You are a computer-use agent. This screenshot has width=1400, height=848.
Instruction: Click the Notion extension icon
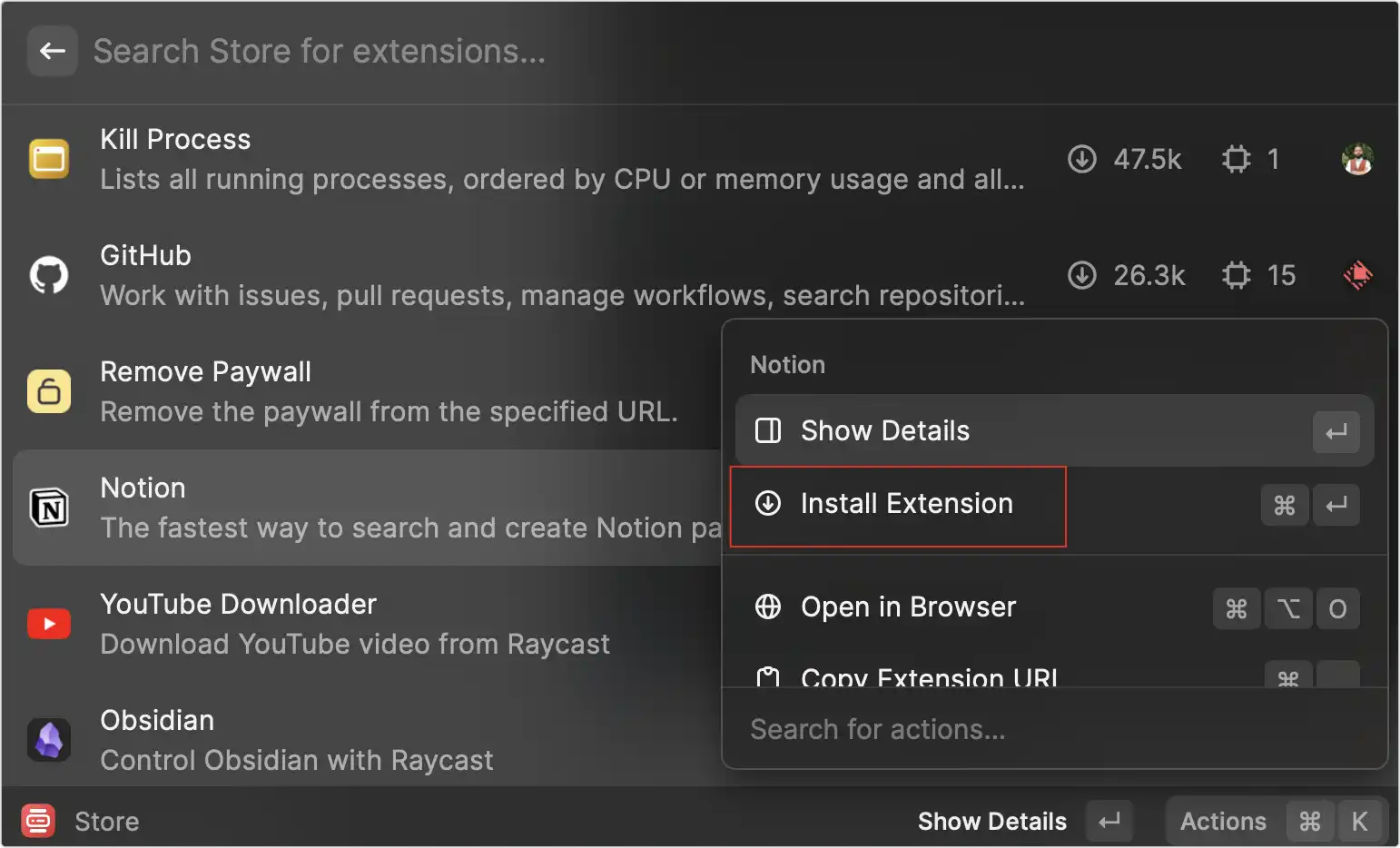point(49,508)
